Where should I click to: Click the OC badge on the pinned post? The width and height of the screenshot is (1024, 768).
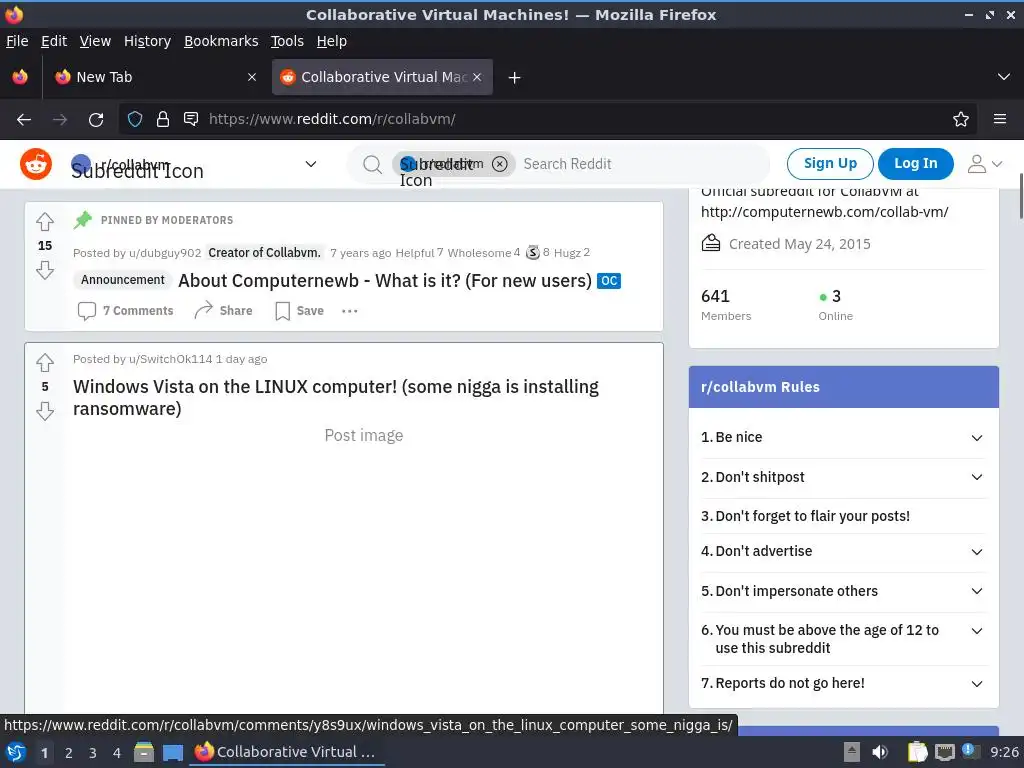coord(609,281)
